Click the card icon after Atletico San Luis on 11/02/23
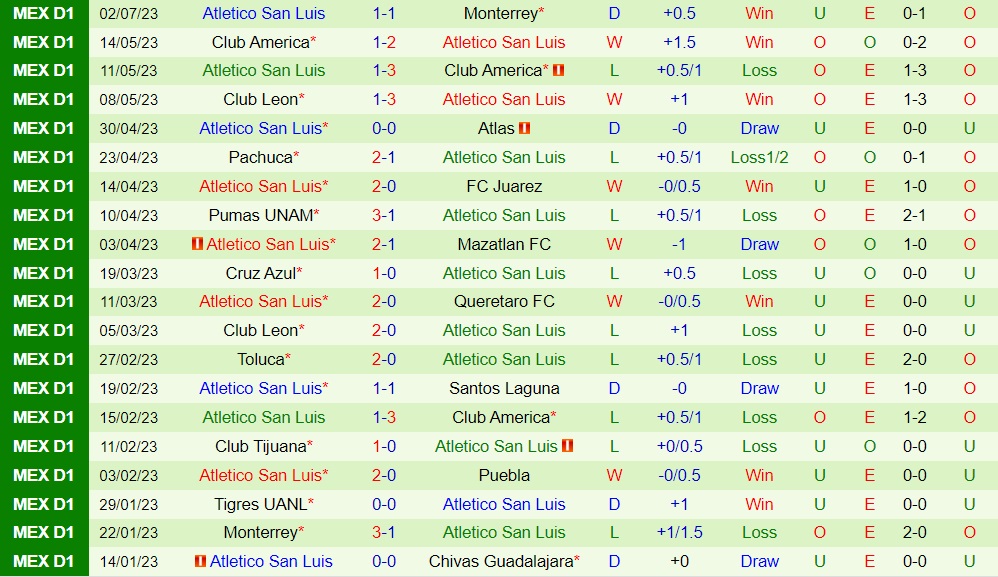 [568, 446]
